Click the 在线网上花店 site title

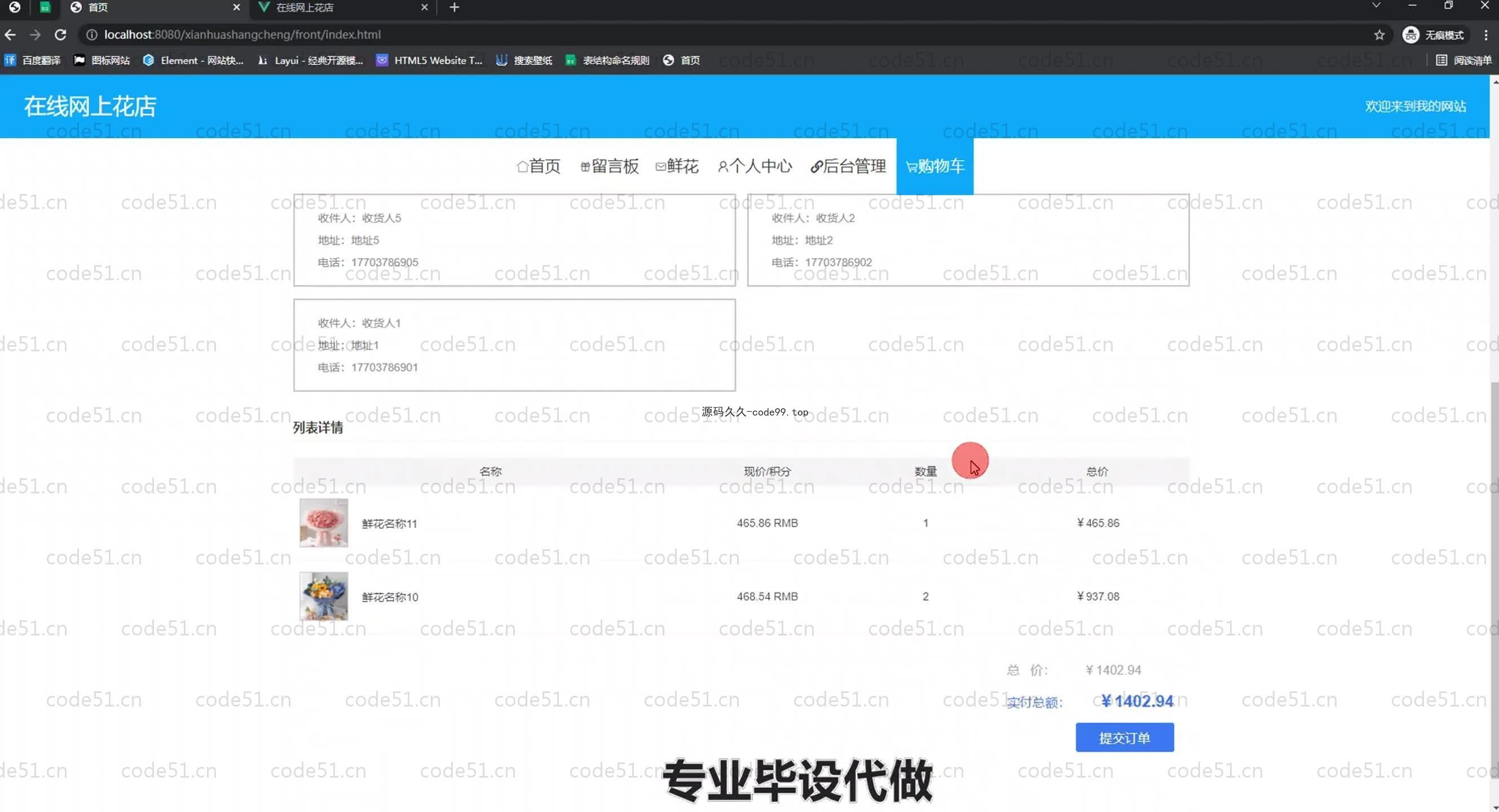coord(90,107)
